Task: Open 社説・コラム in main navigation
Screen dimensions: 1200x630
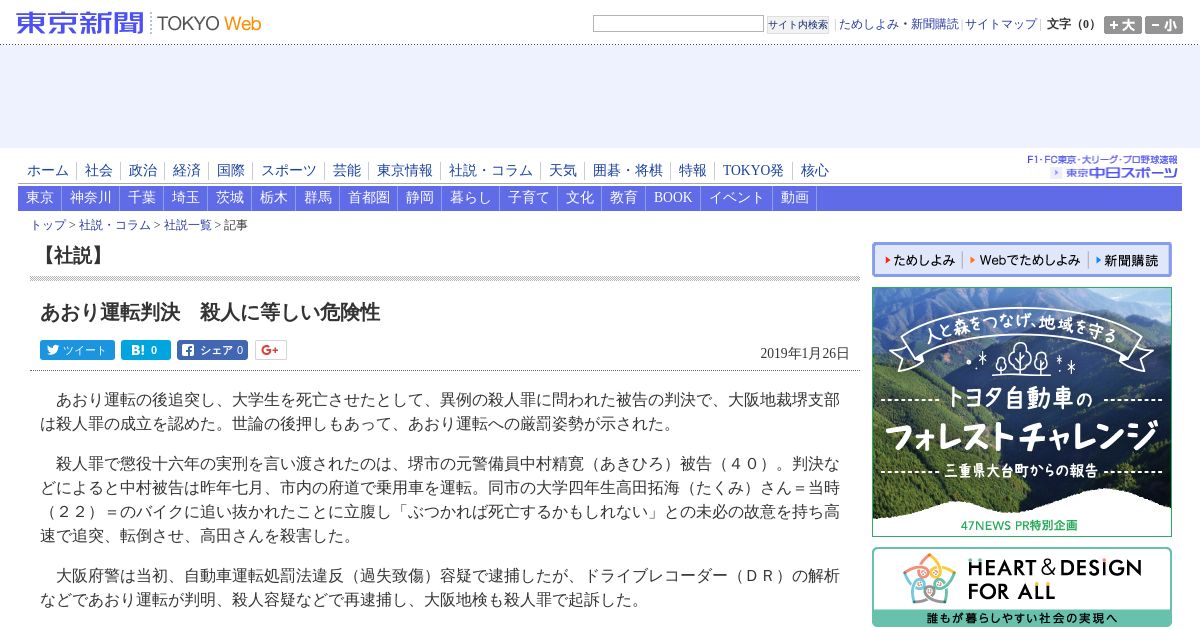Action: pyautogui.click(x=490, y=171)
